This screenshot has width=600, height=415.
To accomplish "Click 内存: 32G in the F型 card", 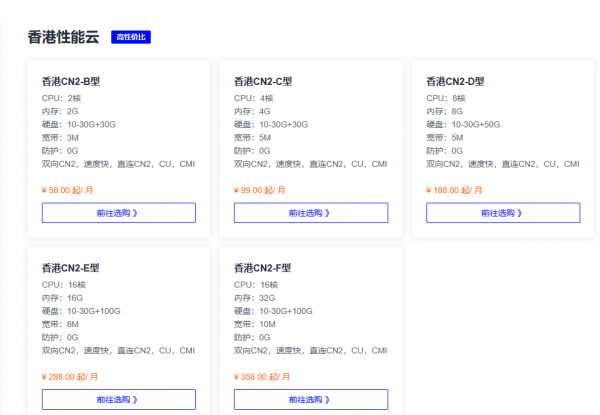I will click(x=254, y=298).
